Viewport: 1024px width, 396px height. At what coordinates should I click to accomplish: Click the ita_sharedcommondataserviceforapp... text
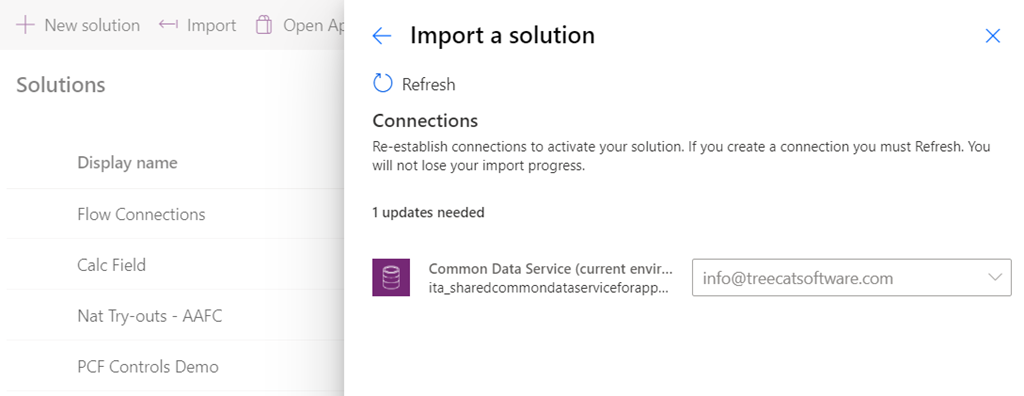549,288
